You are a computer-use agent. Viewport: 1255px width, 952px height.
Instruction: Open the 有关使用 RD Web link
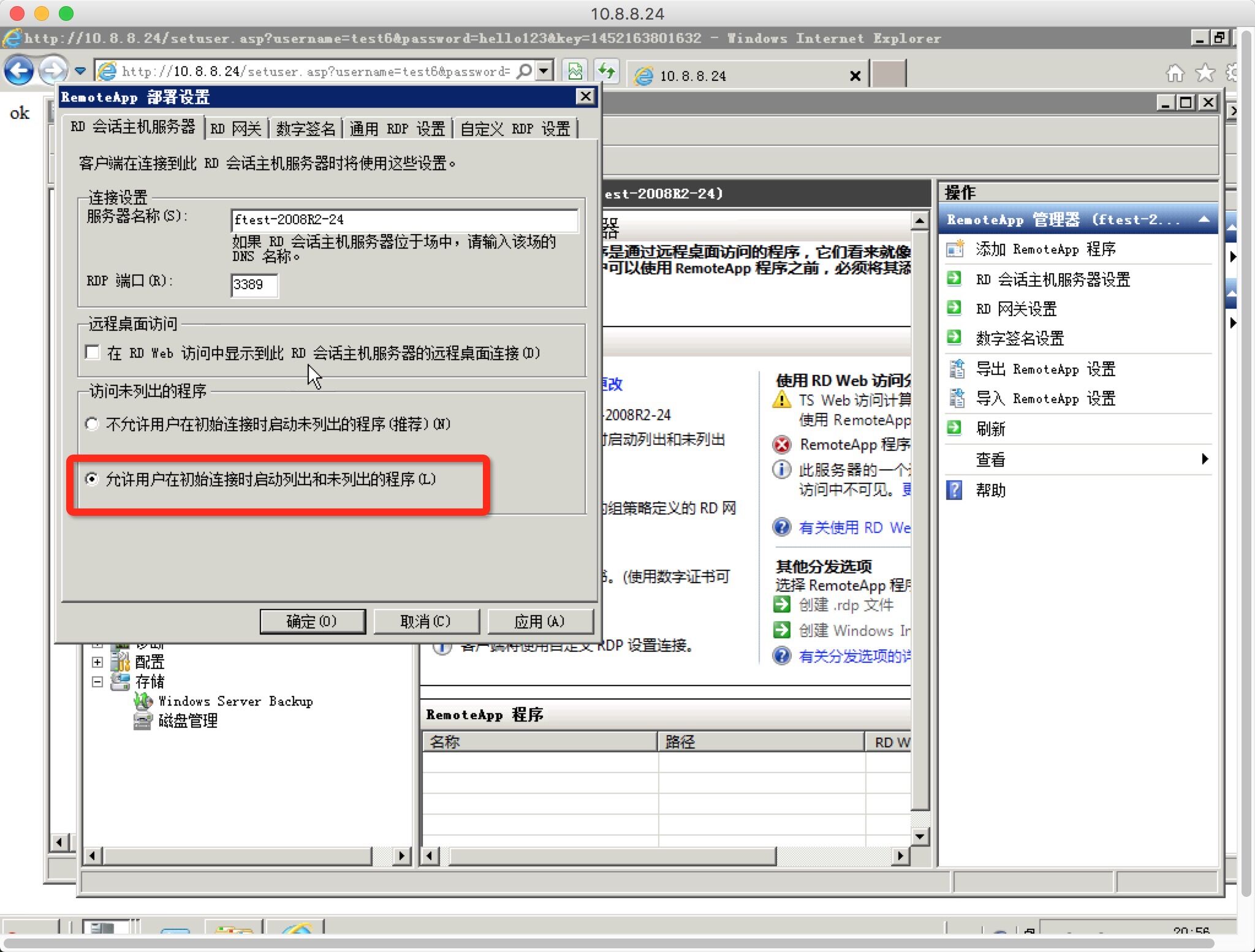[x=854, y=527]
